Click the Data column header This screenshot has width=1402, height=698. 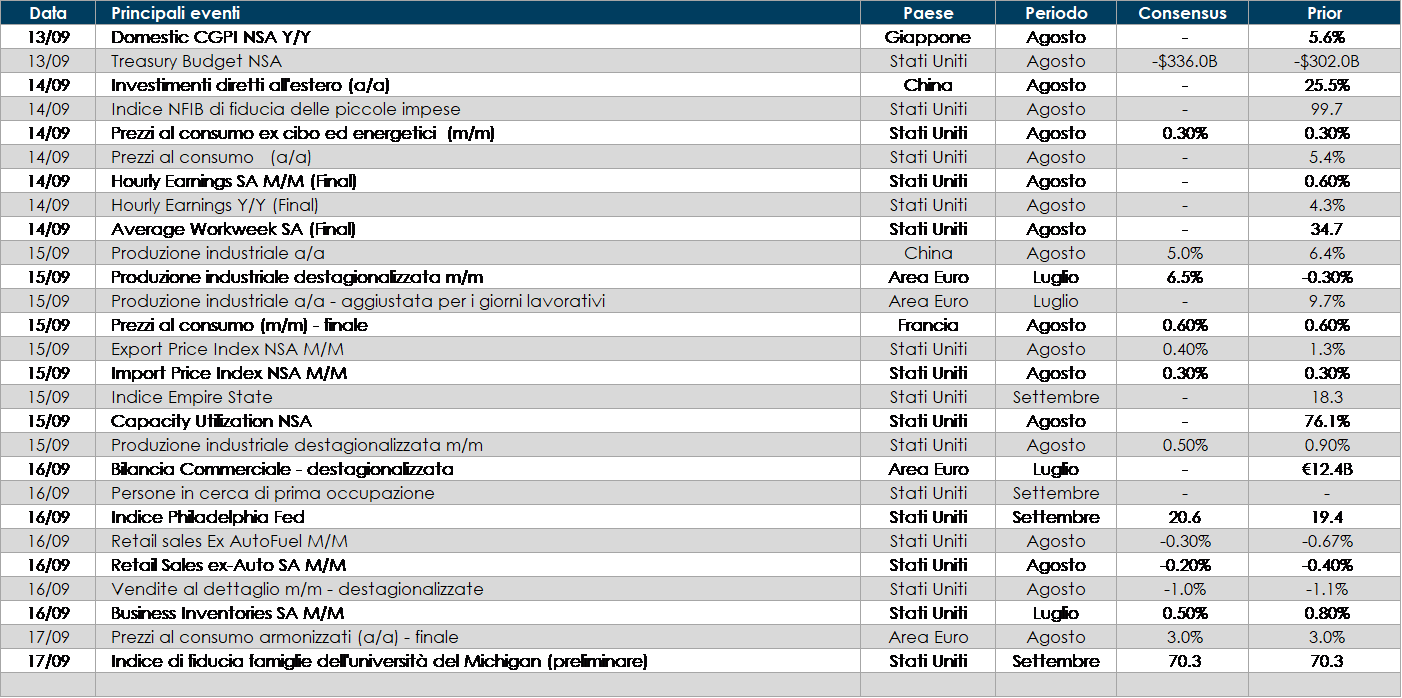pos(48,13)
